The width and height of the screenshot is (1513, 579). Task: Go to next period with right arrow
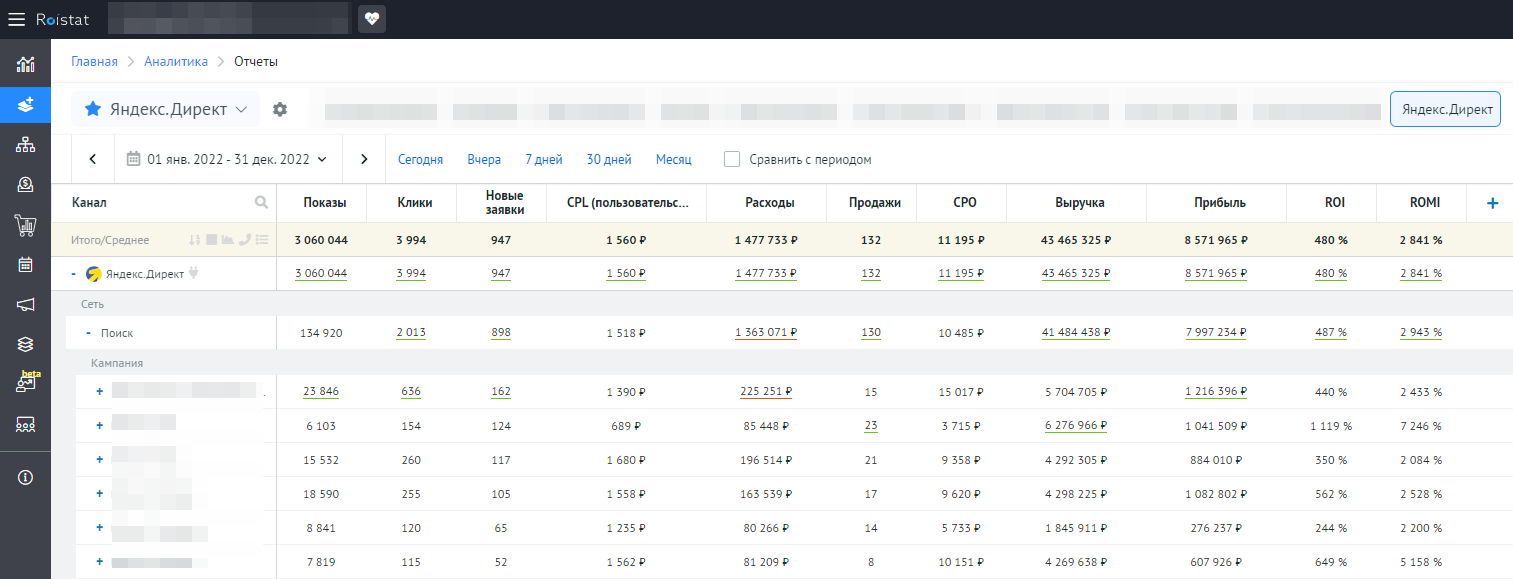(364, 159)
